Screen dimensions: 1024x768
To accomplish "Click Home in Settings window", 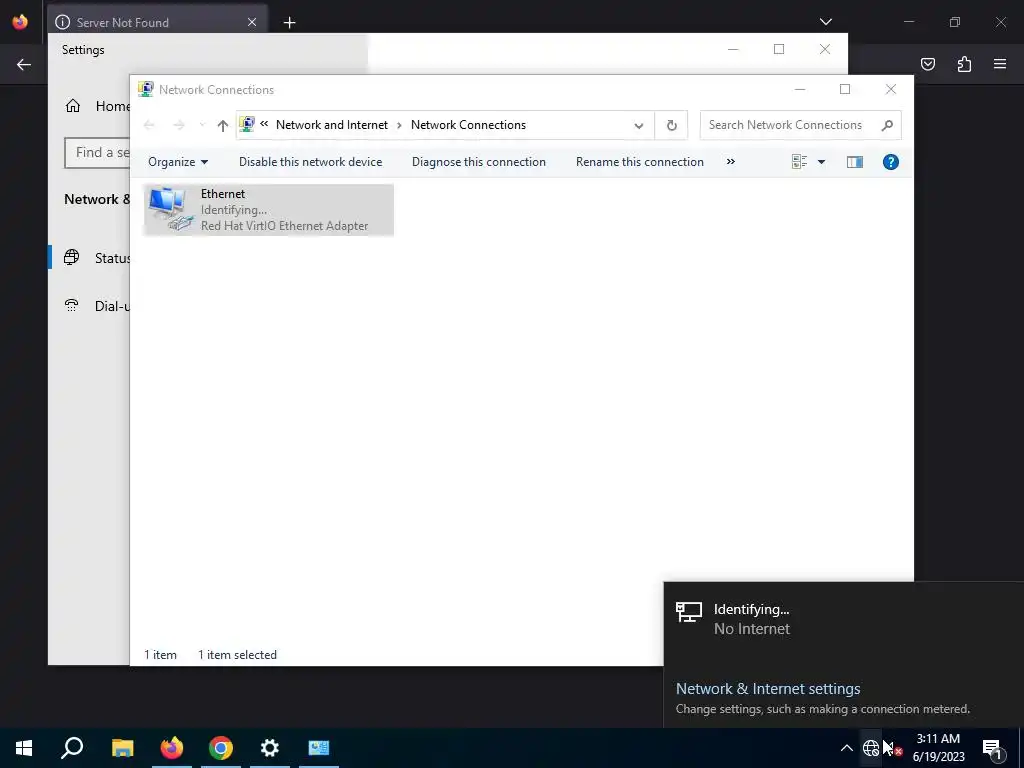I will [98, 106].
